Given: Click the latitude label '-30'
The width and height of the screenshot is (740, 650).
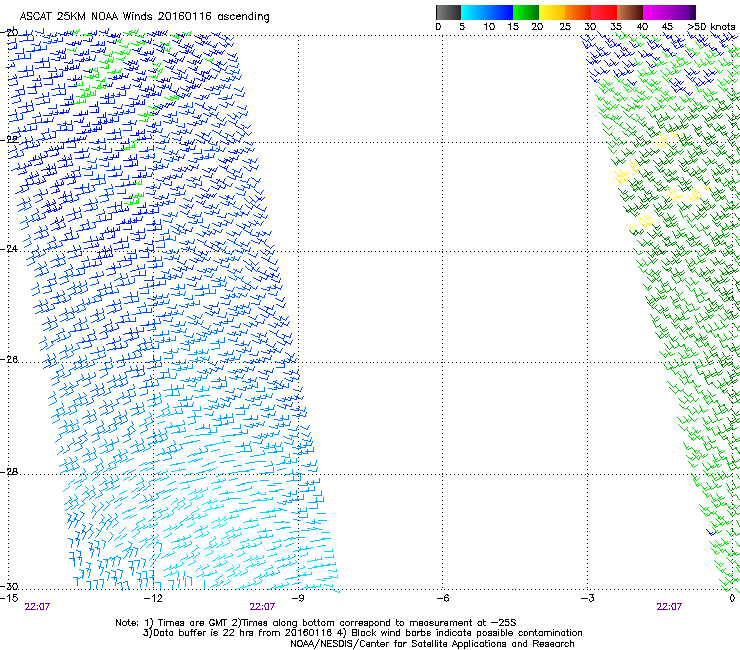Looking at the screenshot, I should click(x=10, y=586).
